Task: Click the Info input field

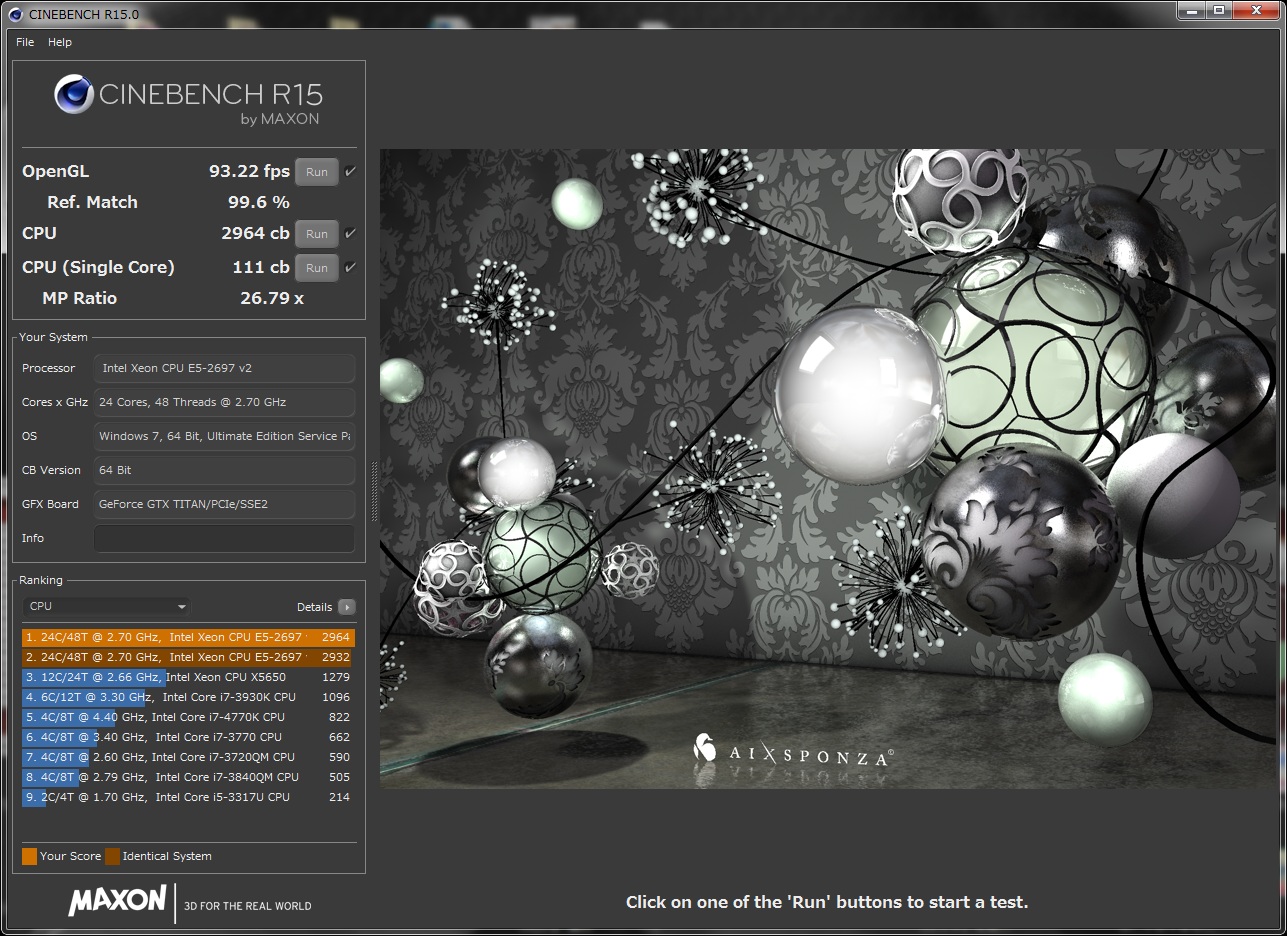Action: pyautogui.click(x=224, y=538)
